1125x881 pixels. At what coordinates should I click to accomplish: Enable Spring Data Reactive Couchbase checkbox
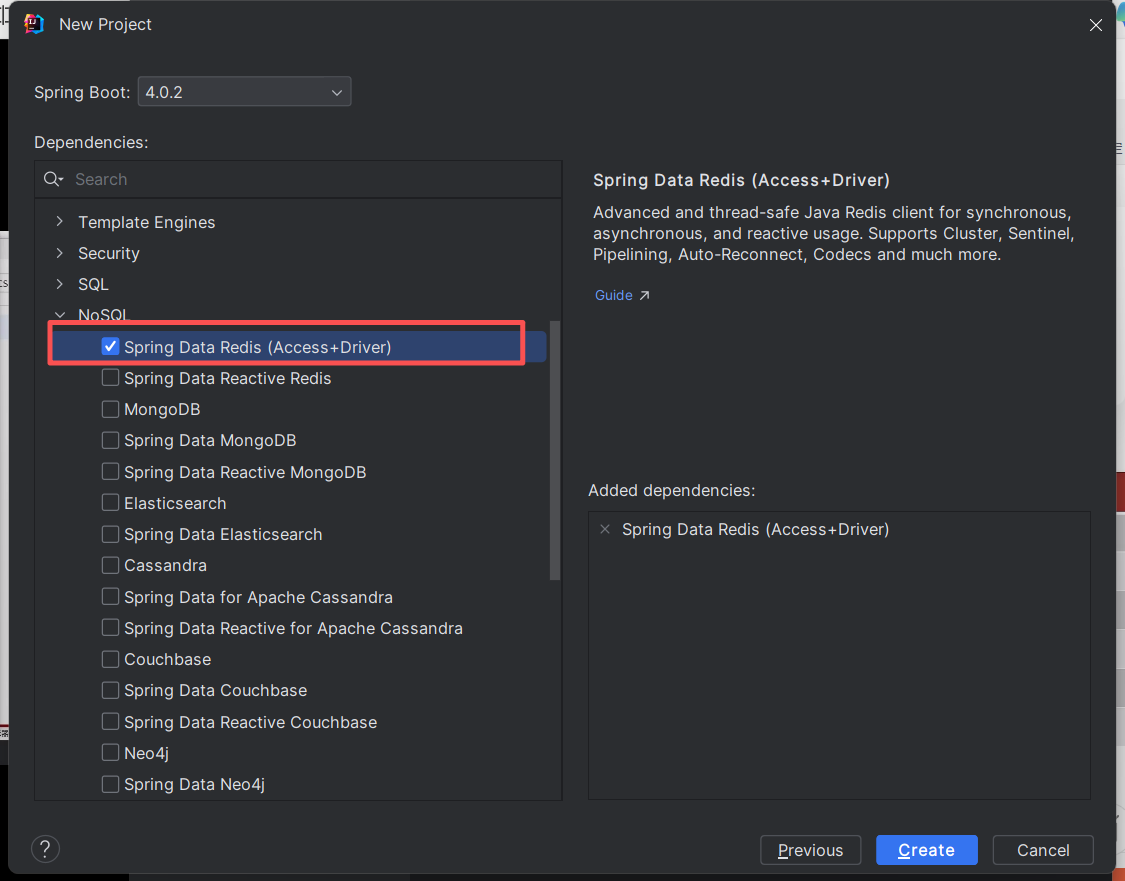tap(110, 721)
